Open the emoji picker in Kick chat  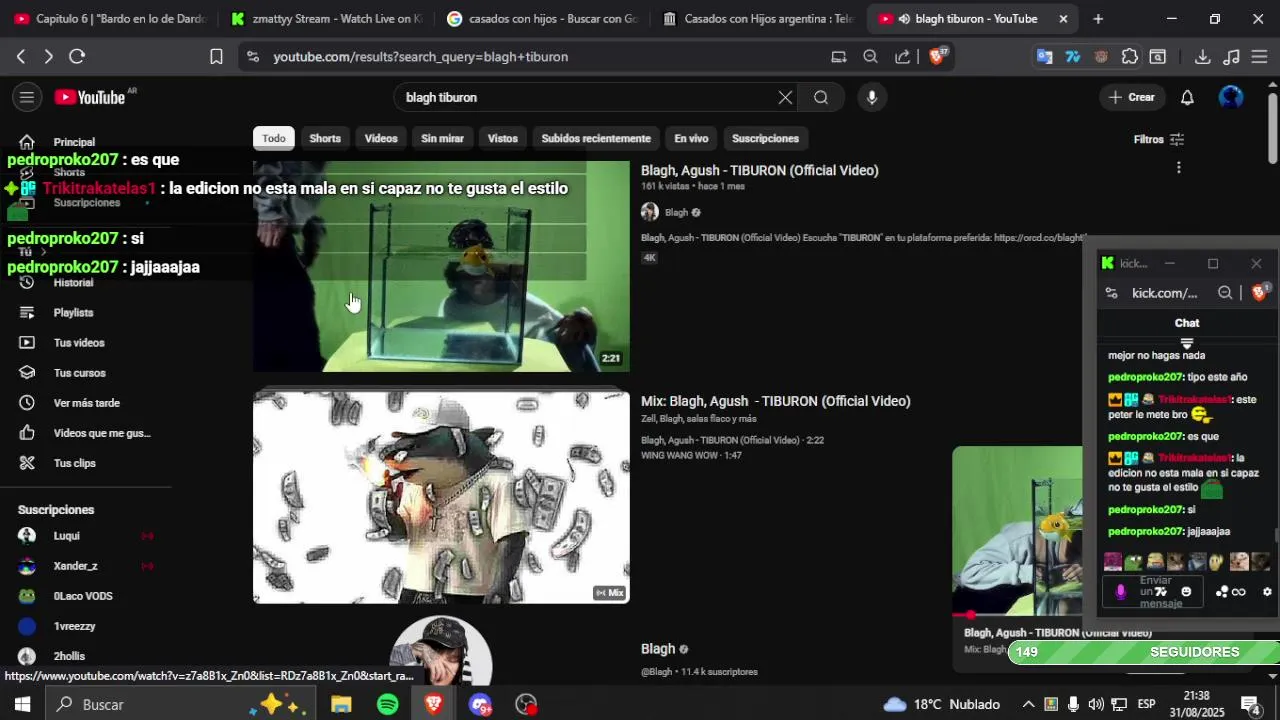click(1186, 592)
